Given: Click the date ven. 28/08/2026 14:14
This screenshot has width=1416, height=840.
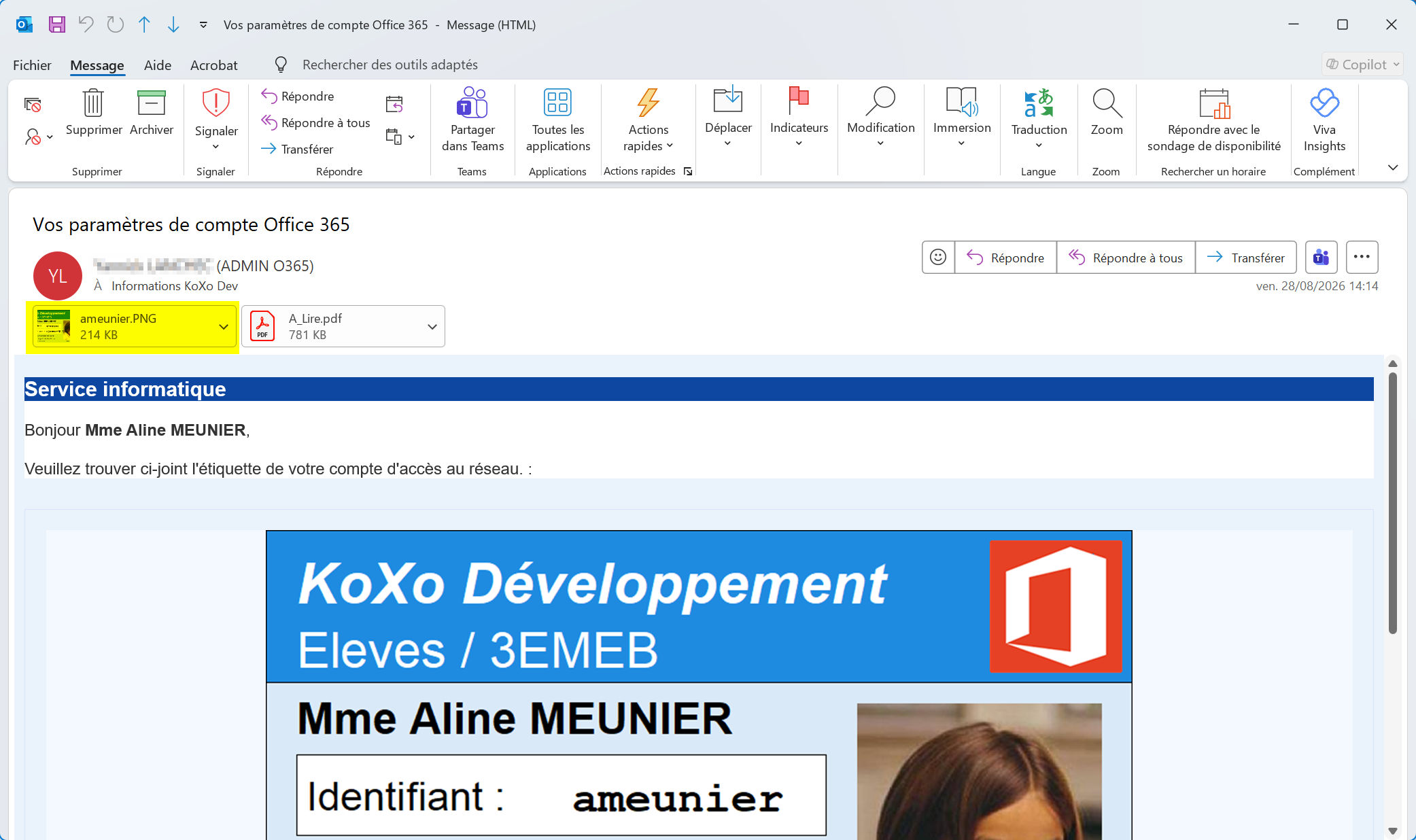Looking at the screenshot, I should (1317, 286).
